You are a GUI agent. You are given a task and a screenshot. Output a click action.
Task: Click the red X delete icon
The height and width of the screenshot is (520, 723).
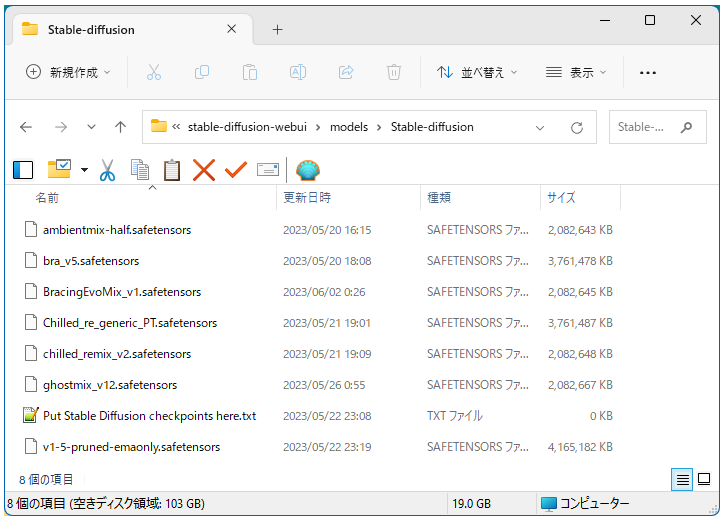[x=204, y=170]
